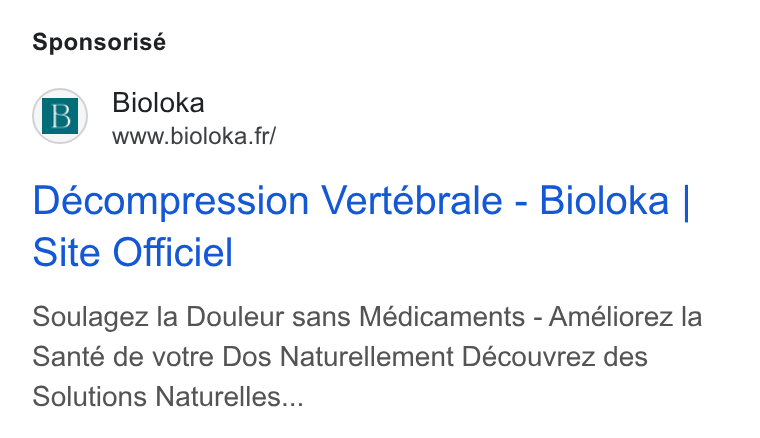
Task: Open the Décompression Vertébrale headline link
Action: click(x=361, y=226)
